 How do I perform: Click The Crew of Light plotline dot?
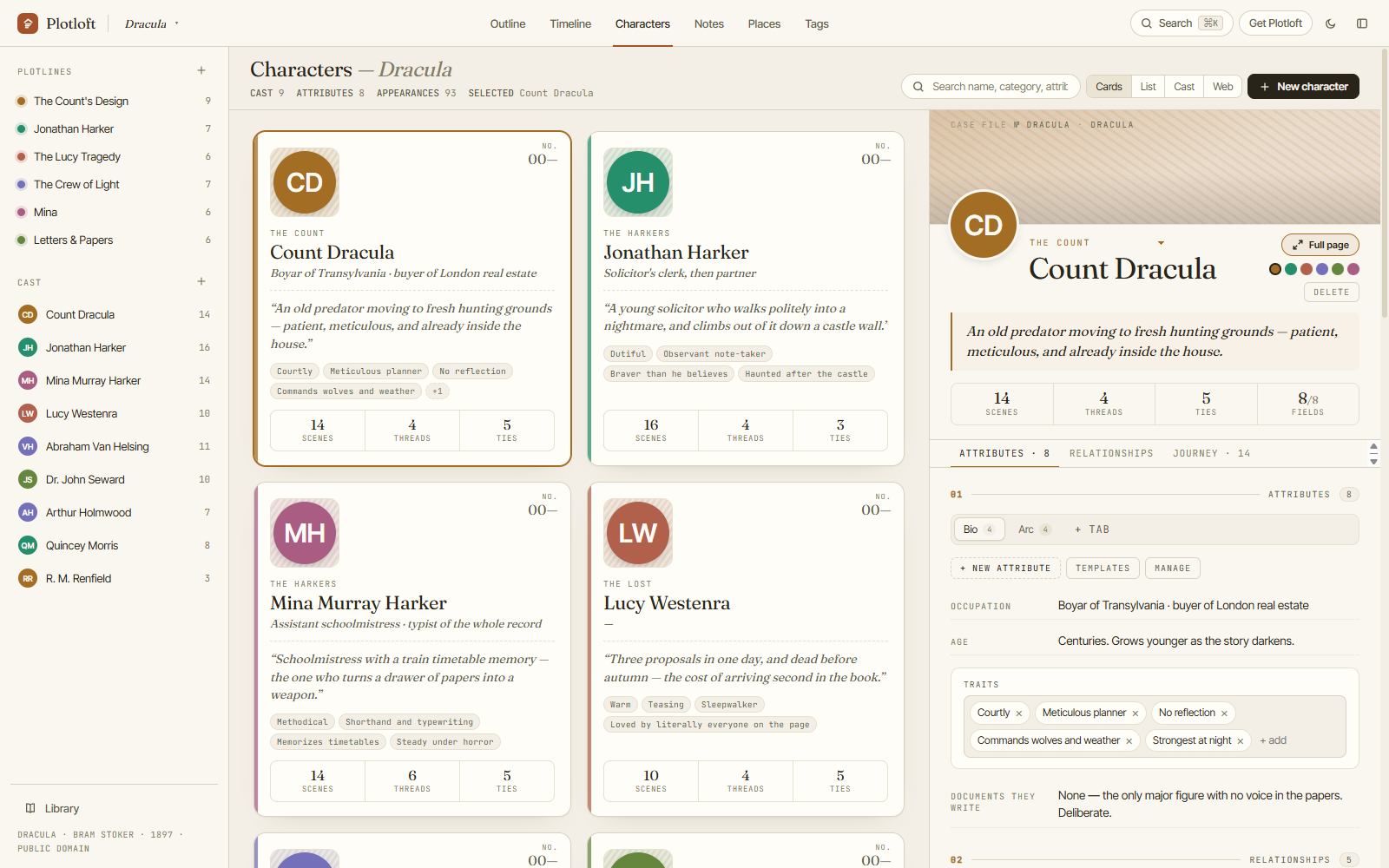click(22, 184)
